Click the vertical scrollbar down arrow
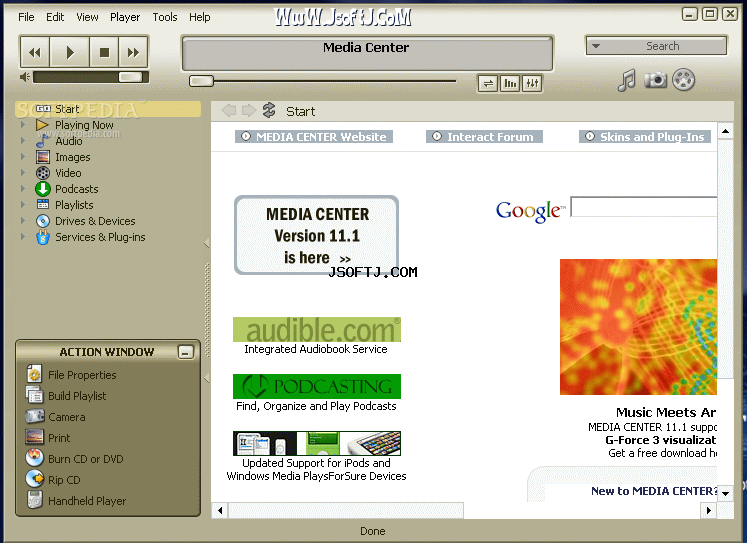This screenshot has height=543, width=747. click(725, 493)
